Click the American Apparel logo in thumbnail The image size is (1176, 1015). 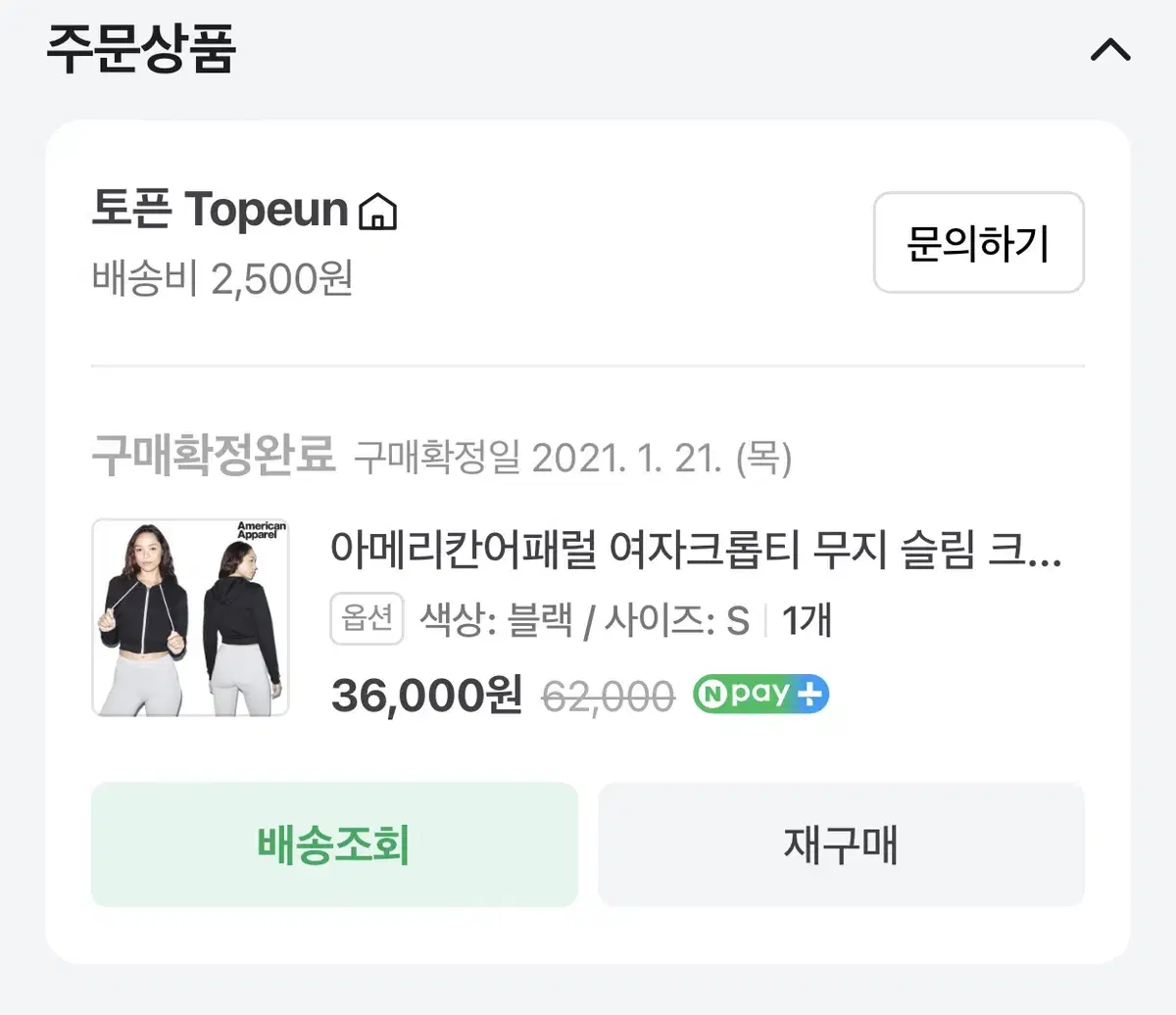pyautogui.click(x=262, y=531)
